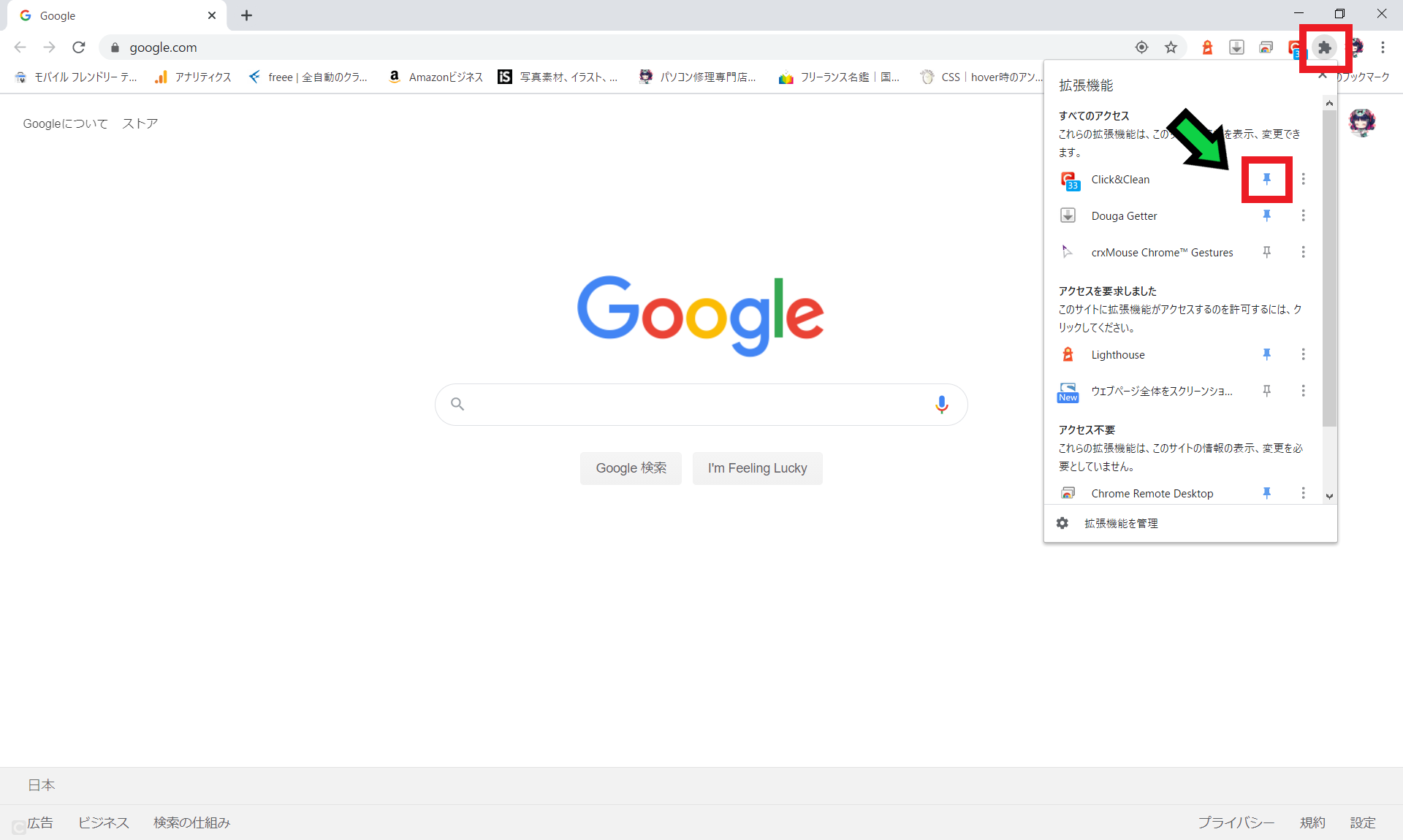Click the gear icon beside 拡張機能を管理
1403x840 pixels.
click(x=1062, y=523)
